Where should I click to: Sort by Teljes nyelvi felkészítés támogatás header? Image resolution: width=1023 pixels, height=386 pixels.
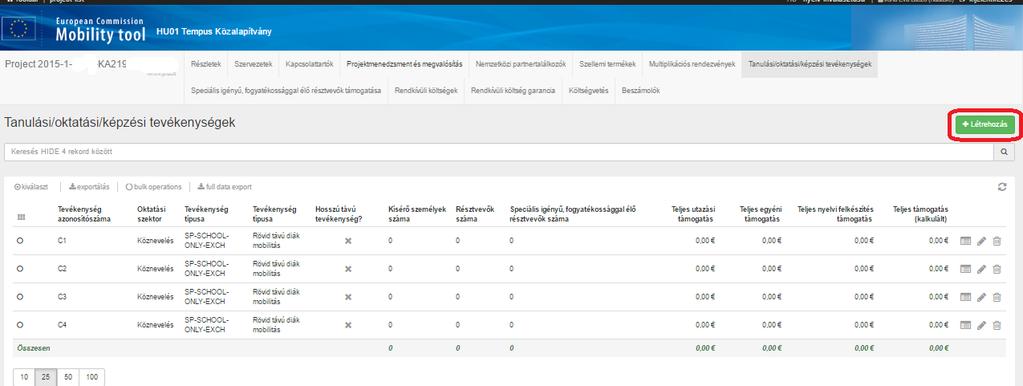tap(835, 214)
